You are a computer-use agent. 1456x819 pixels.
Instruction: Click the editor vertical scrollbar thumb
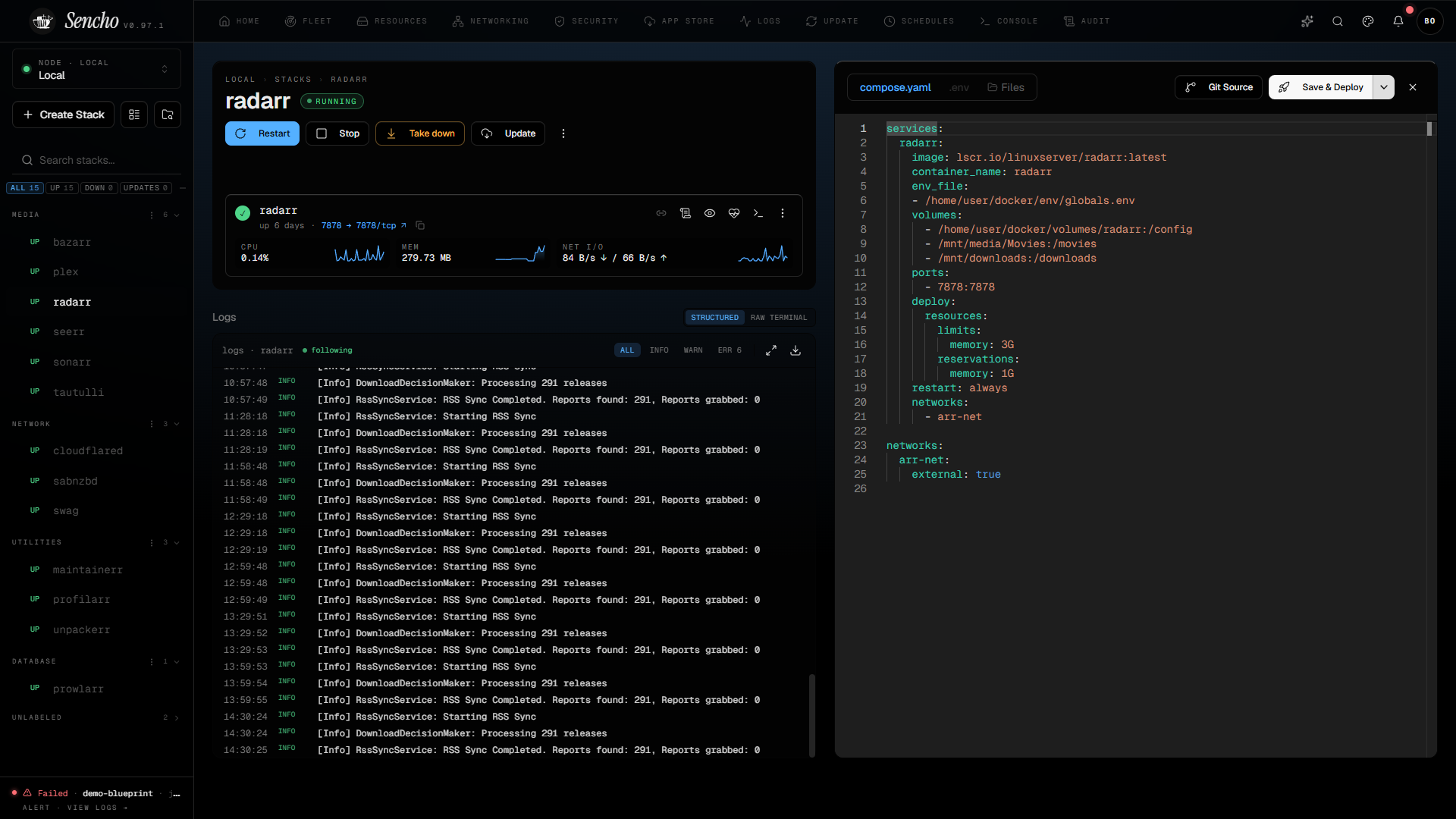1429,129
